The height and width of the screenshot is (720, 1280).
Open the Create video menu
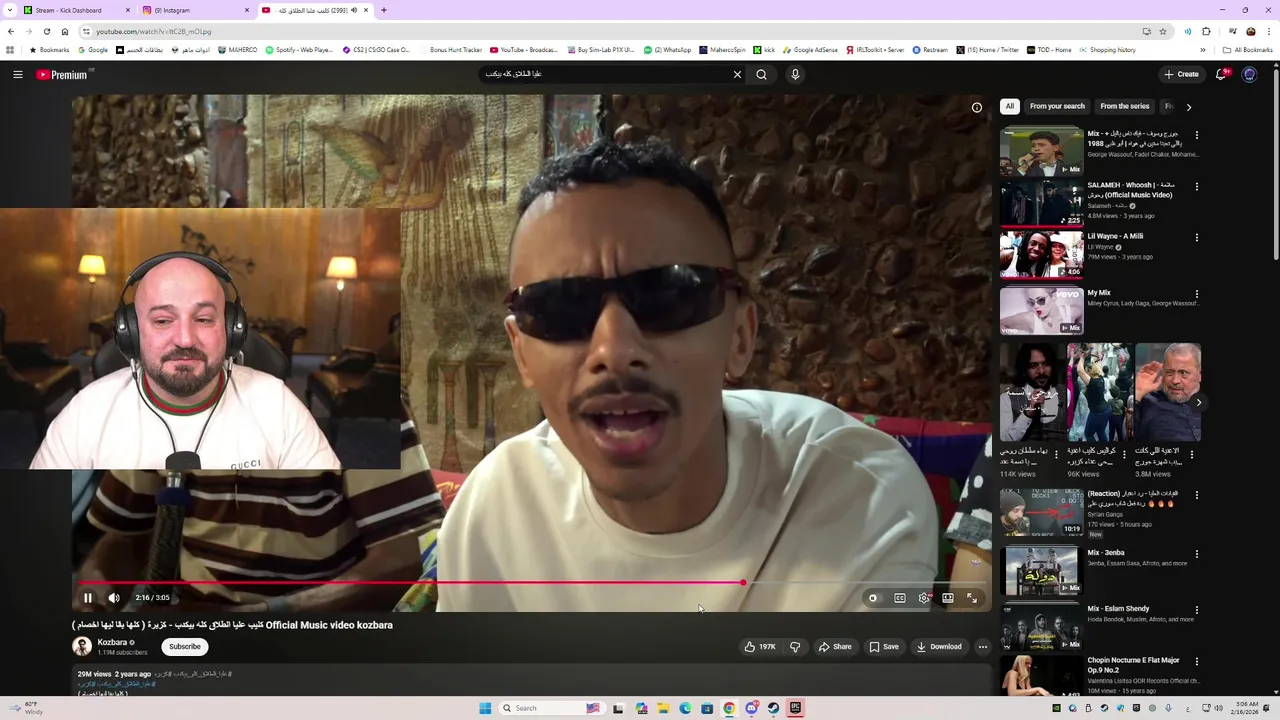point(1181,74)
